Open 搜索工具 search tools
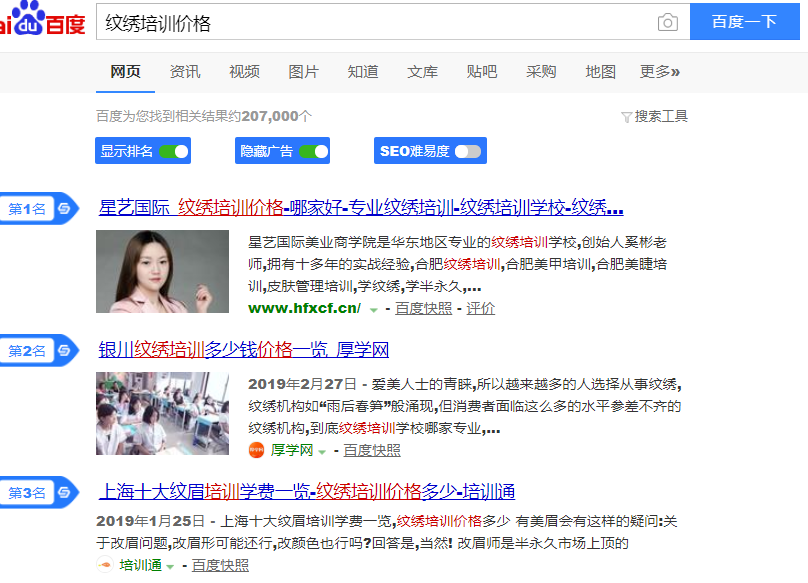The width and height of the screenshot is (808, 583). click(661, 116)
